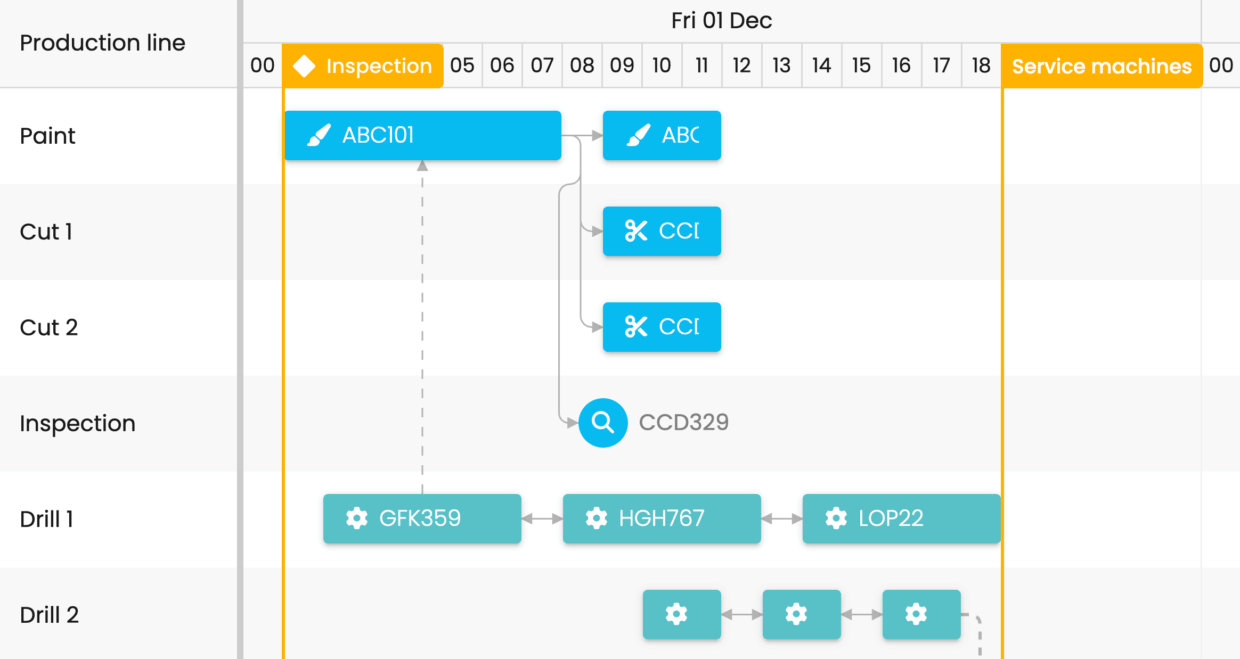Click the Fri 01 Dec date header
The height and width of the screenshot is (659, 1240).
click(x=721, y=21)
